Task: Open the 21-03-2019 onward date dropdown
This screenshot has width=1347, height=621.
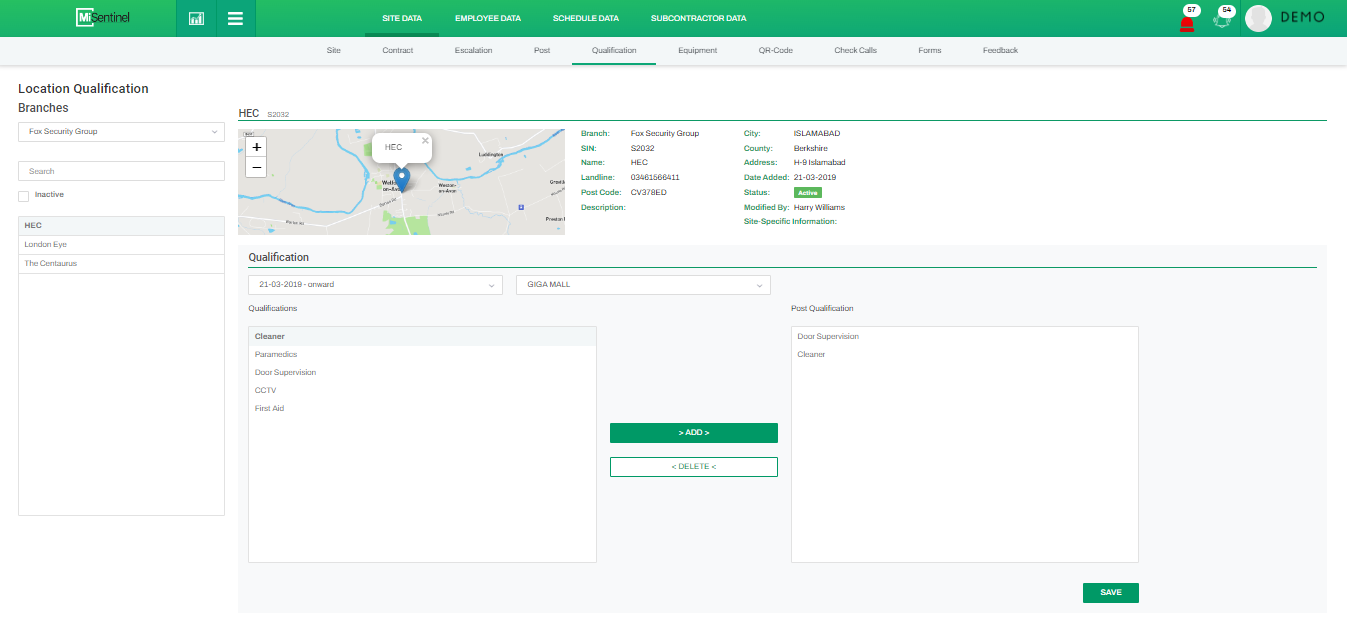Action: click(375, 285)
